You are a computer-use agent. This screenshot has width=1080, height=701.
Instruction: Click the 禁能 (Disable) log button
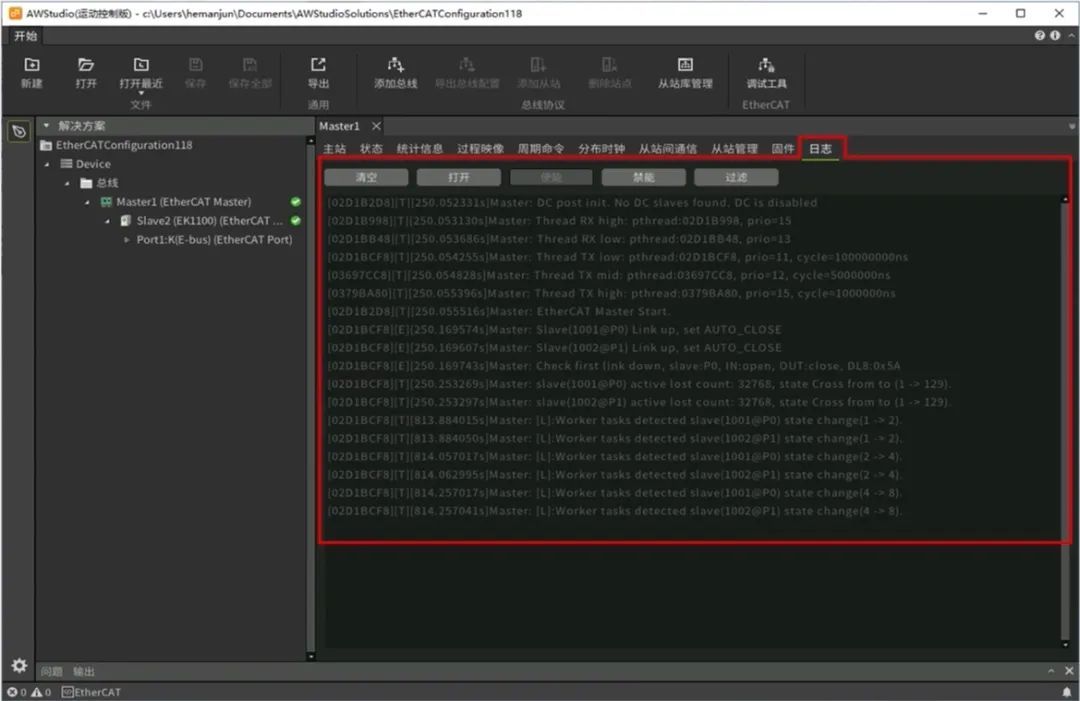643,177
